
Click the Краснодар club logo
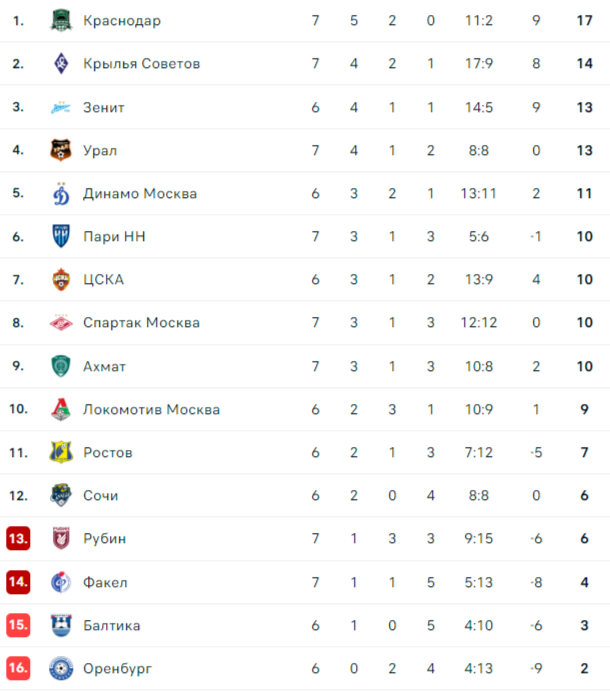(61, 20)
